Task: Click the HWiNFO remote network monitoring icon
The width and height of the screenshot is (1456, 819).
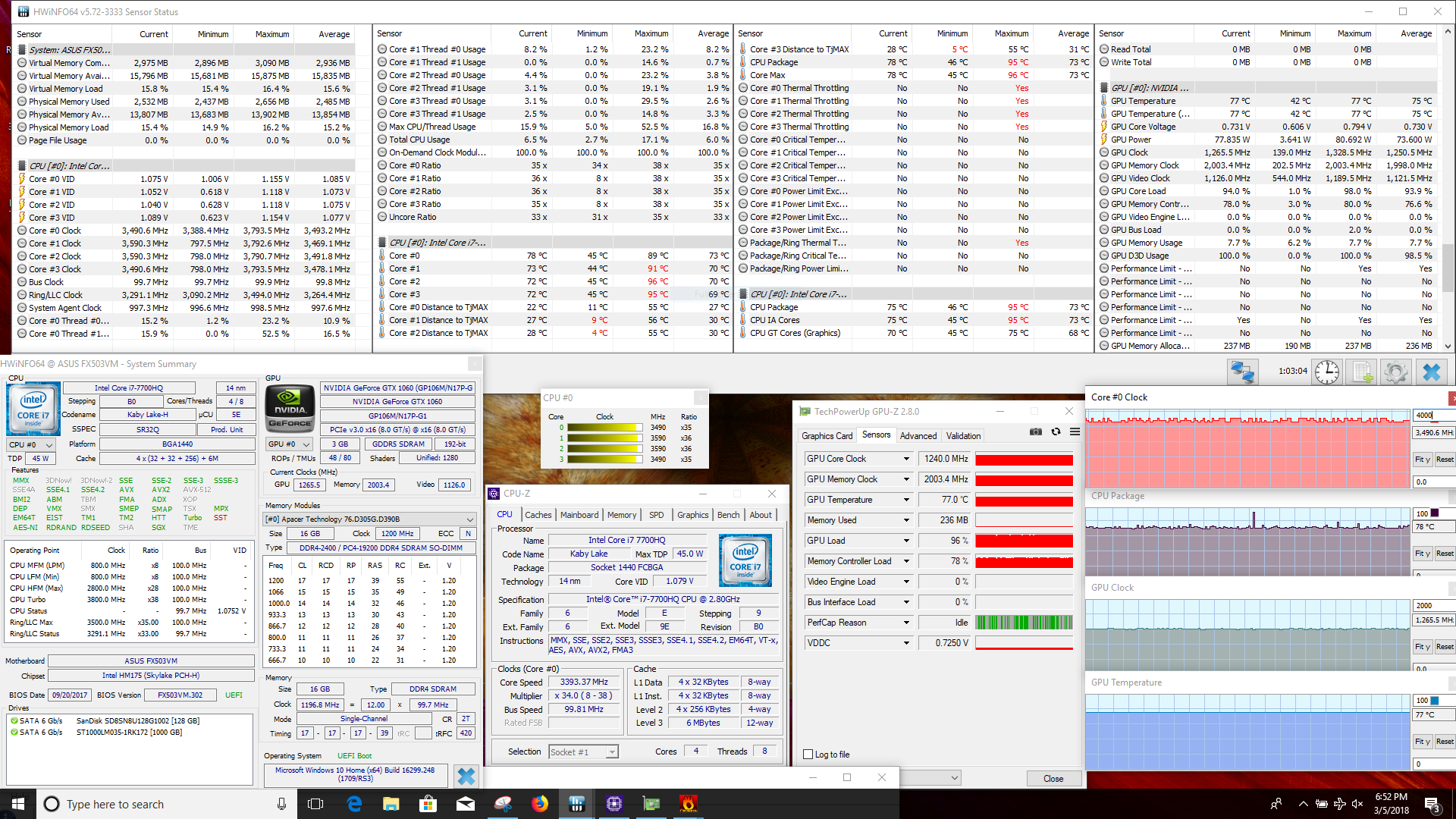Action: click(x=1242, y=372)
